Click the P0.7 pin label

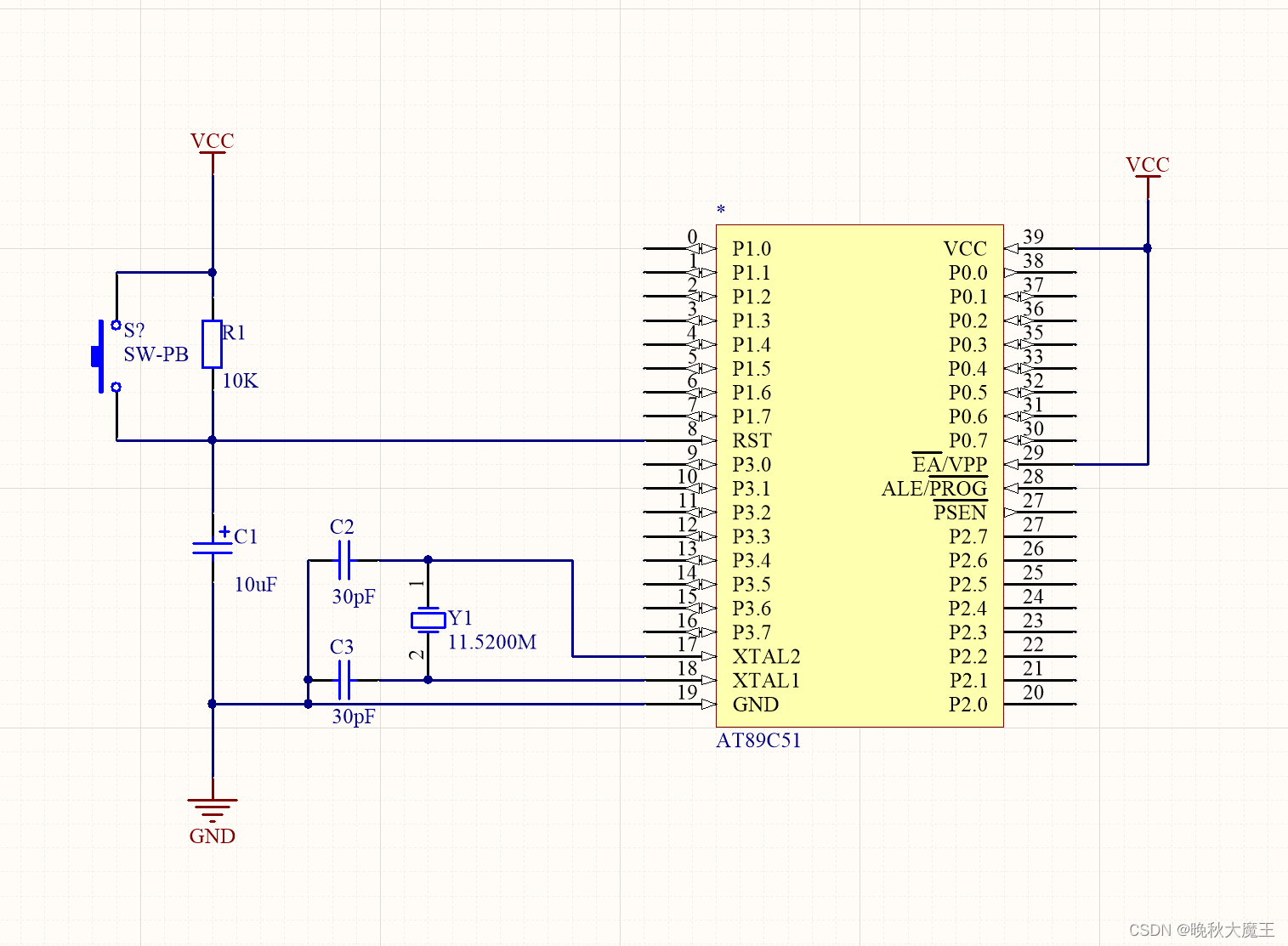click(968, 441)
